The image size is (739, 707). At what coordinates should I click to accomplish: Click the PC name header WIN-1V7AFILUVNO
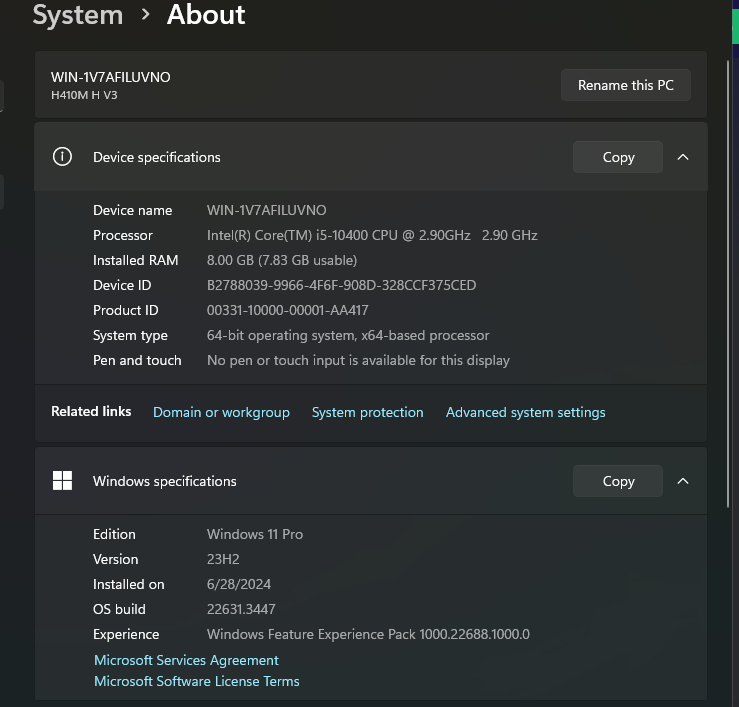tap(111, 77)
